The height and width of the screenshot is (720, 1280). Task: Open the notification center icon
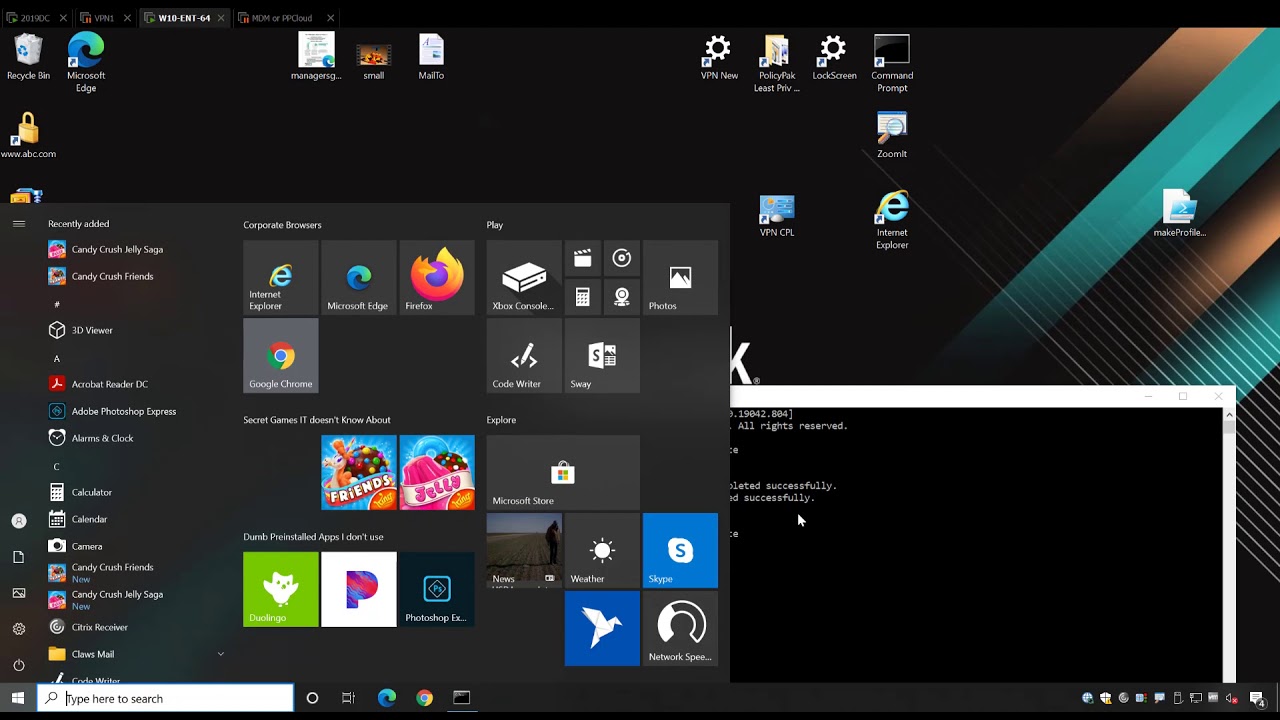click(1257, 699)
